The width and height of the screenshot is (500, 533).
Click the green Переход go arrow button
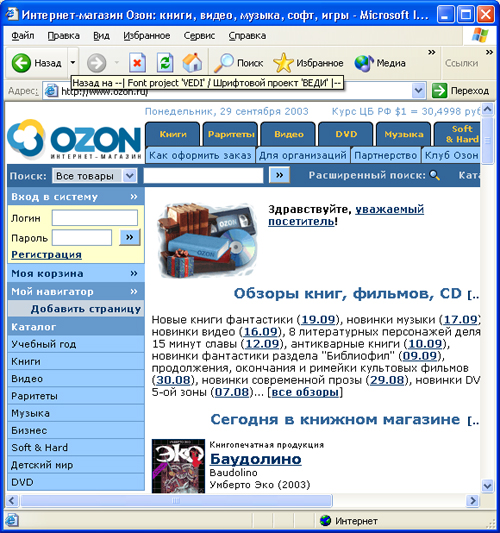tap(439, 91)
